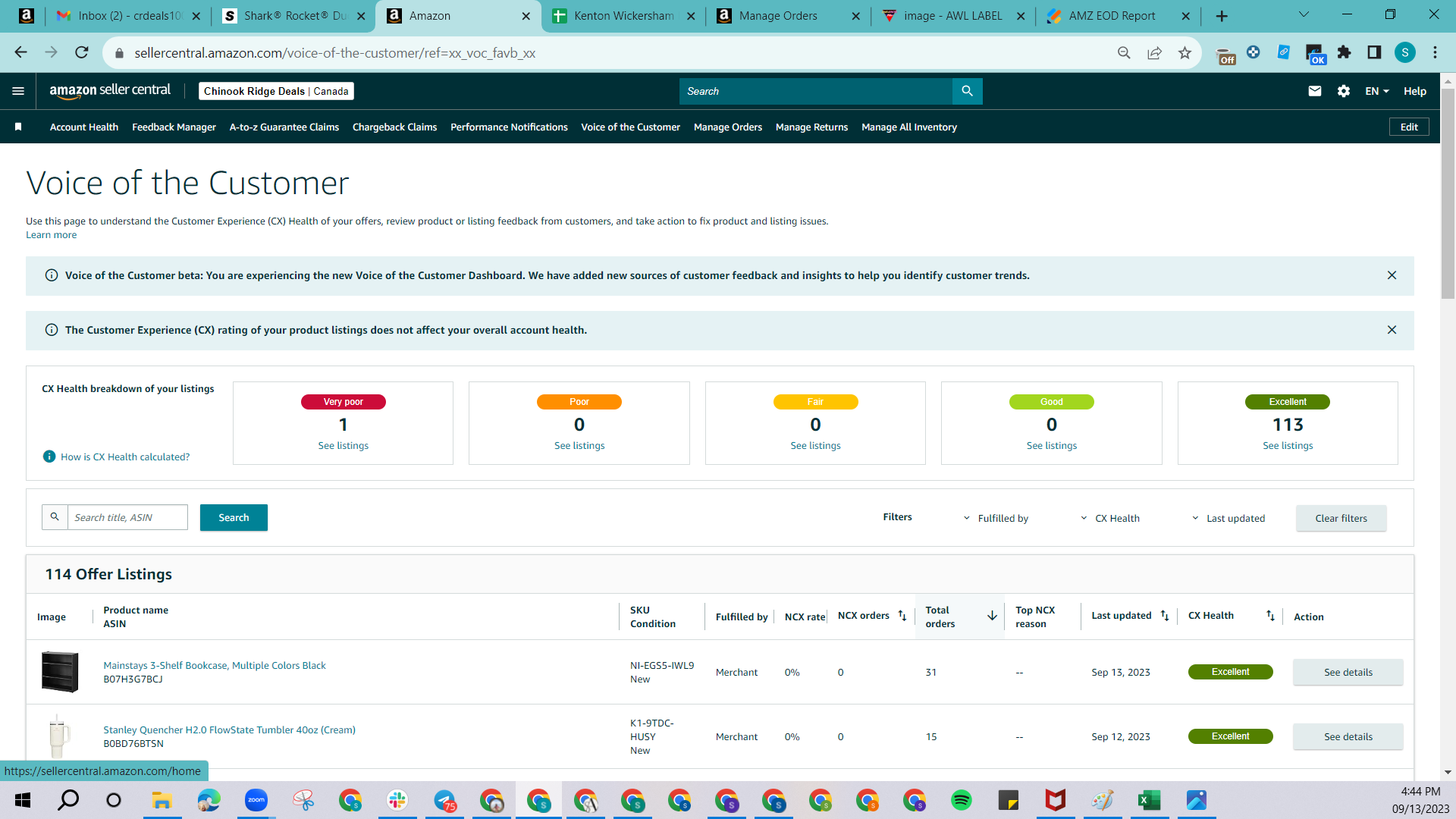The image size is (1456, 819).
Task: Open the Seller Central hamburger menu
Action: pyautogui.click(x=18, y=91)
